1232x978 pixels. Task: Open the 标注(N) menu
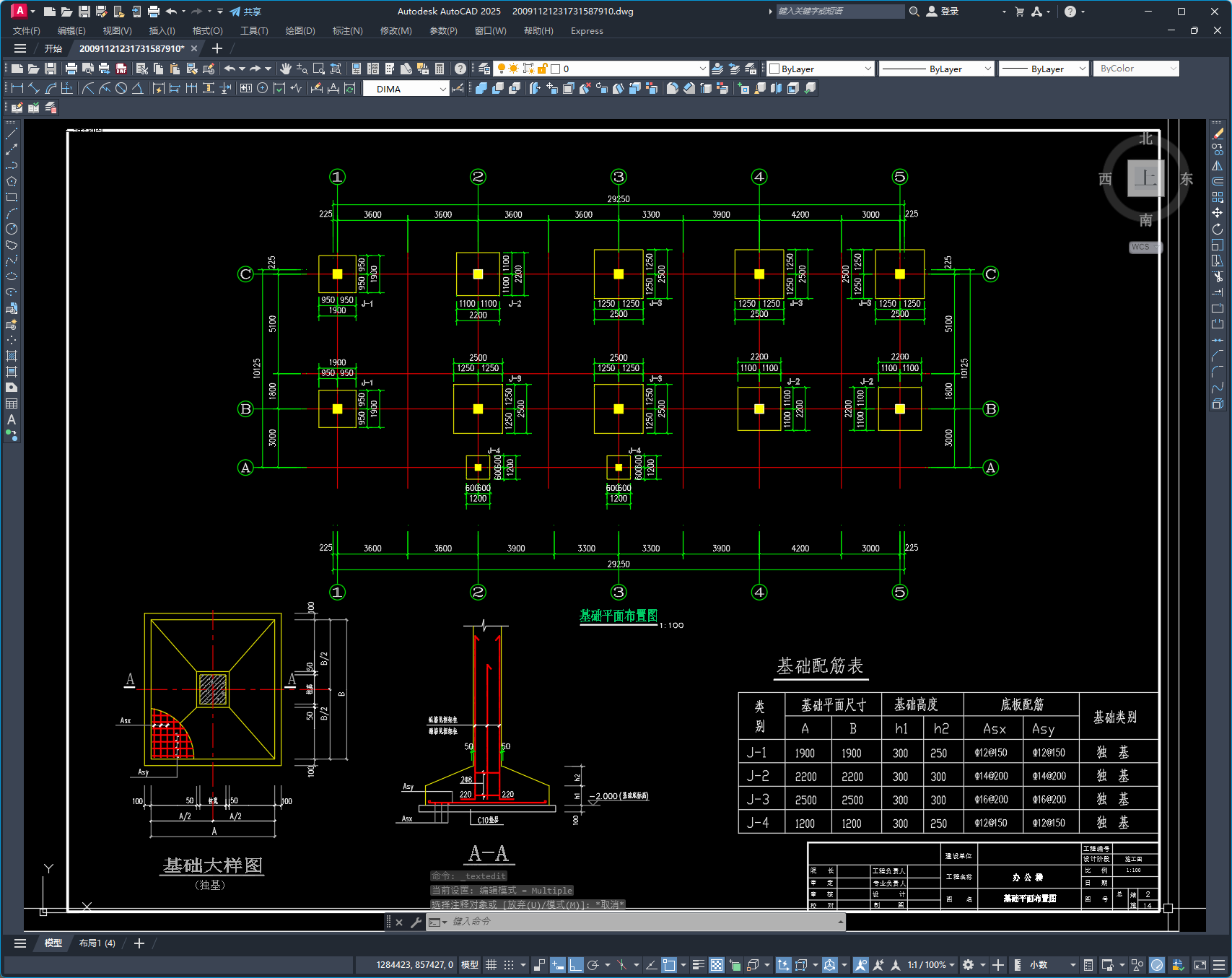[347, 31]
